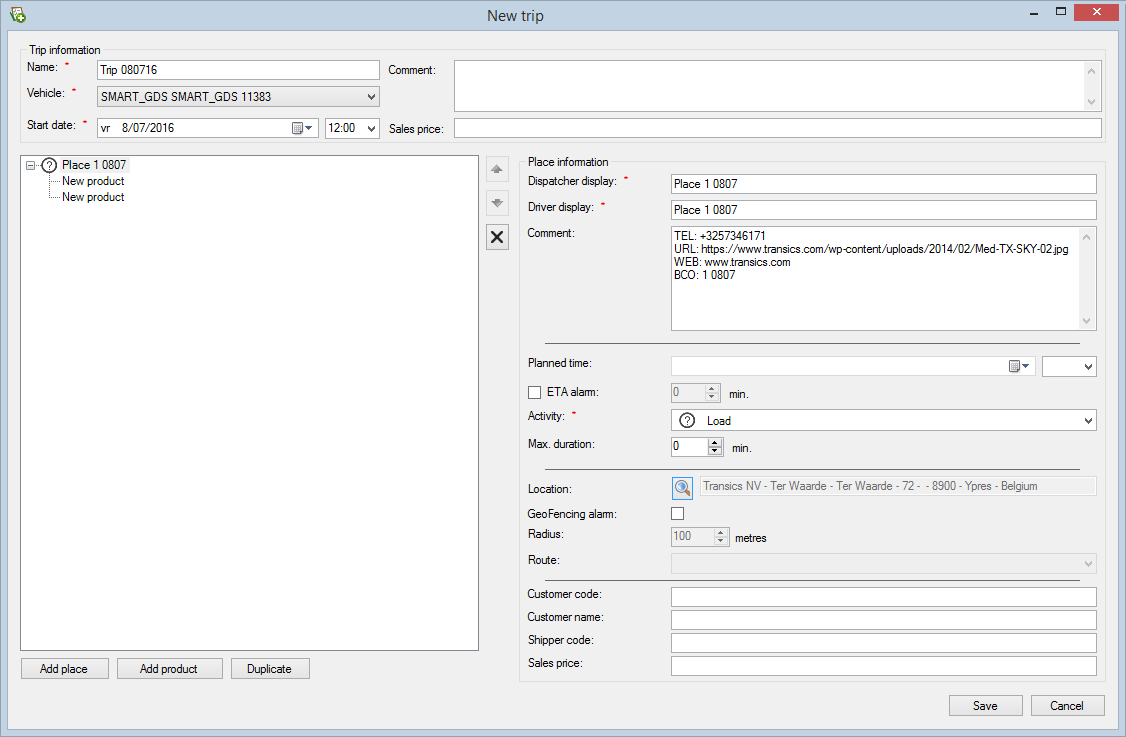Image resolution: width=1126 pixels, height=737 pixels.
Task: Select the second New product tree item
Action: [93, 197]
